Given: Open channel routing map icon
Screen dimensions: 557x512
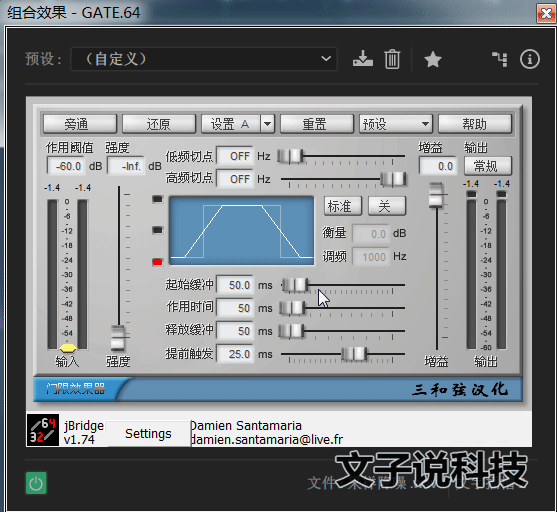Looking at the screenshot, I should (500, 59).
